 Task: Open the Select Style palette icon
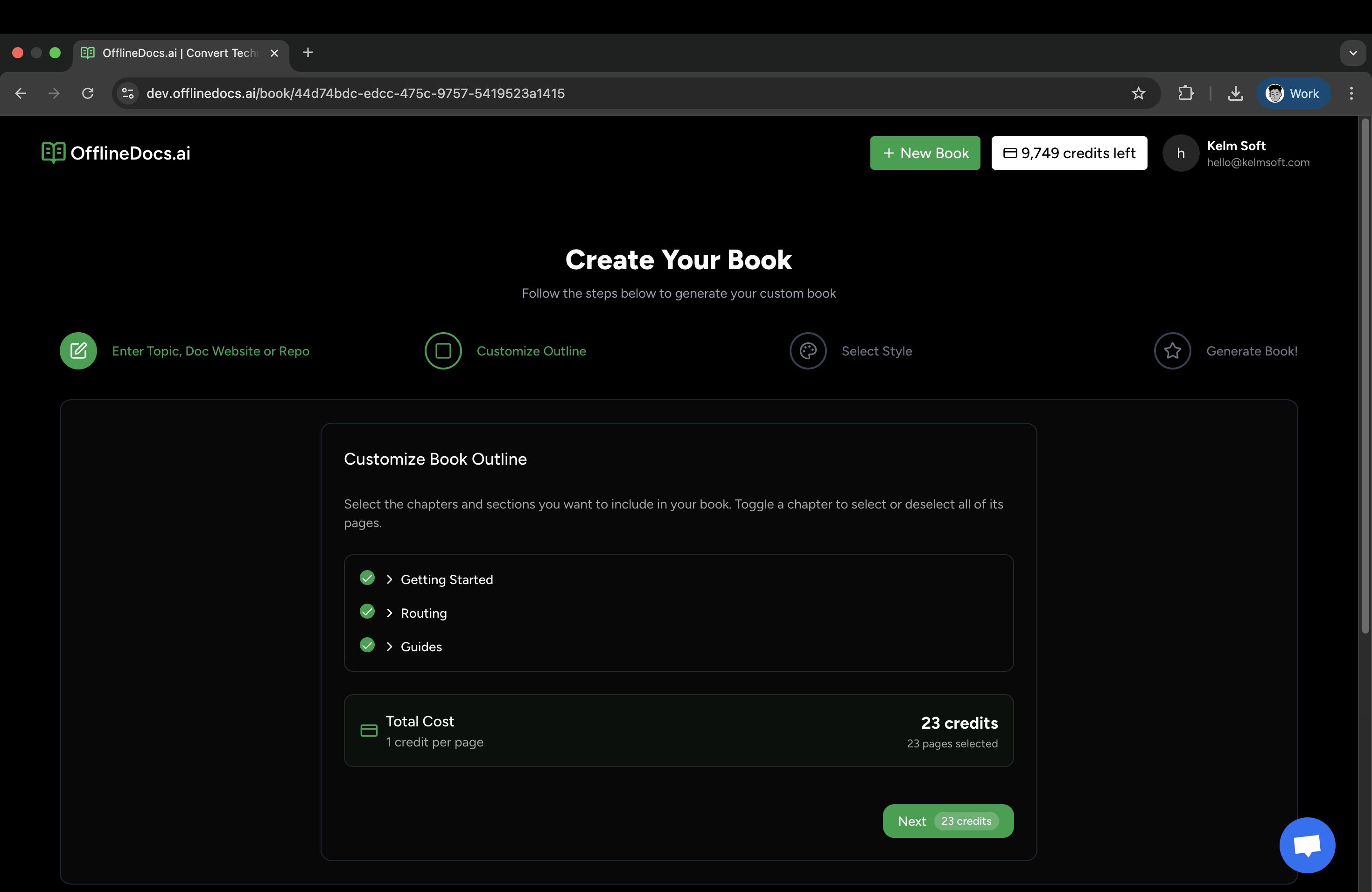[x=808, y=350]
